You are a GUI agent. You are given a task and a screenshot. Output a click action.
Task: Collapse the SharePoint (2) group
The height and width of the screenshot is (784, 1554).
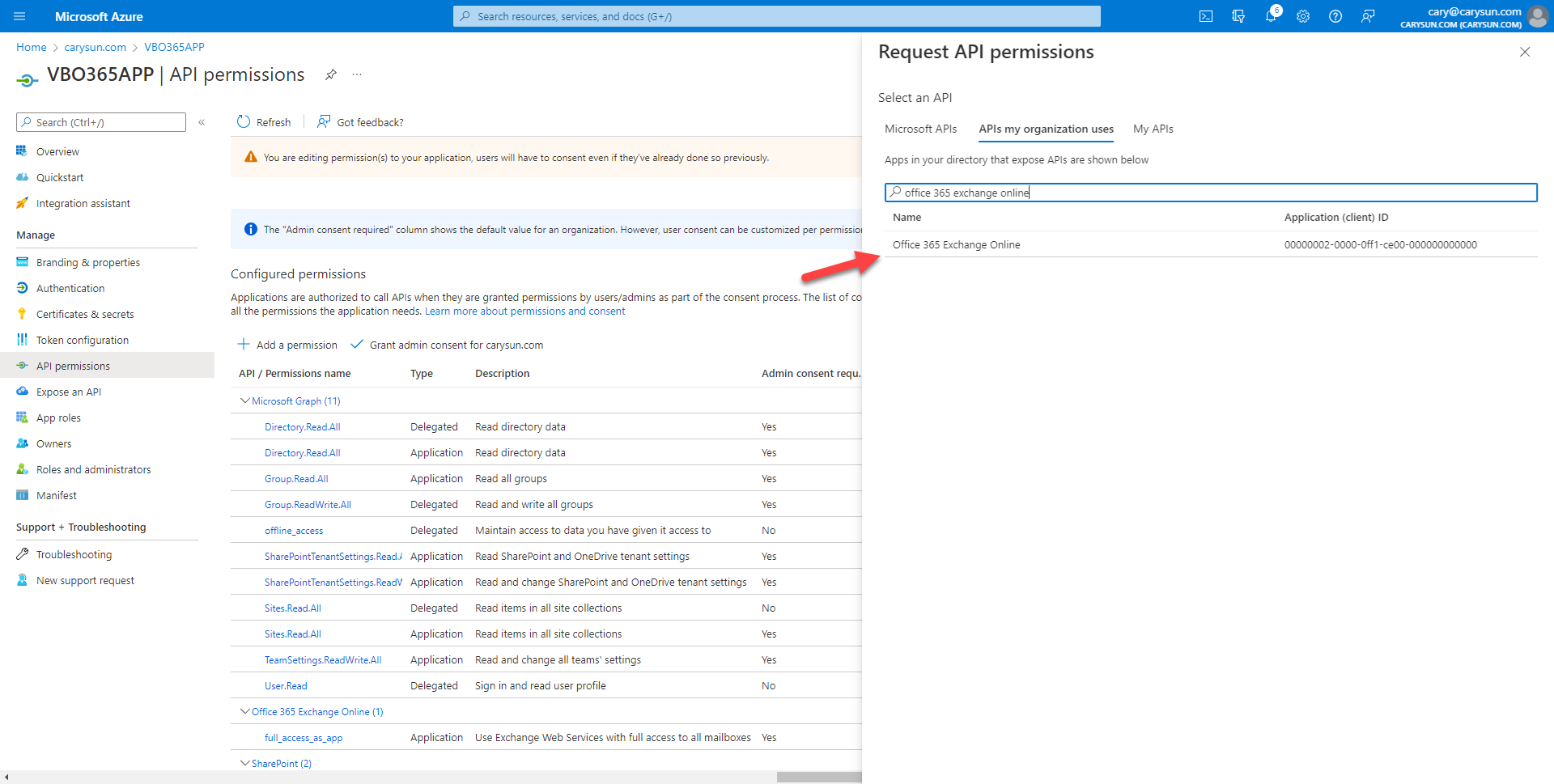pos(245,763)
